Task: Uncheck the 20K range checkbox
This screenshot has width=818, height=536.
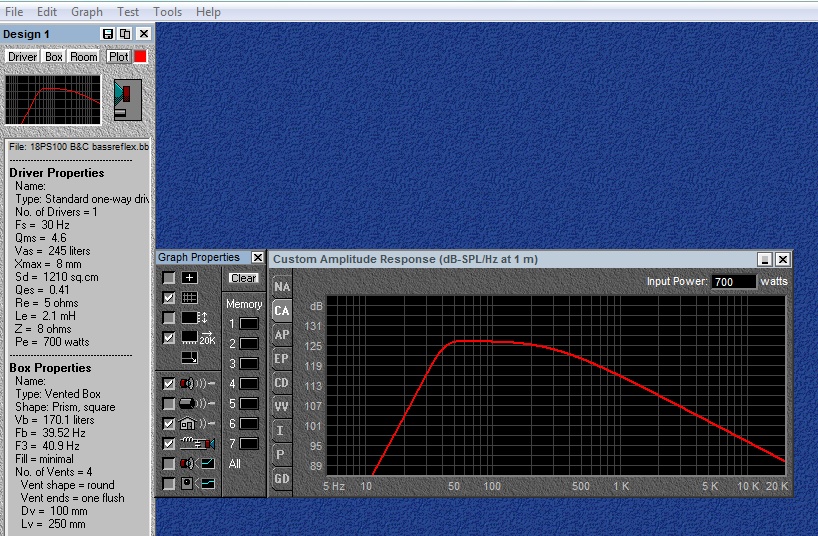Action: click(x=169, y=338)
